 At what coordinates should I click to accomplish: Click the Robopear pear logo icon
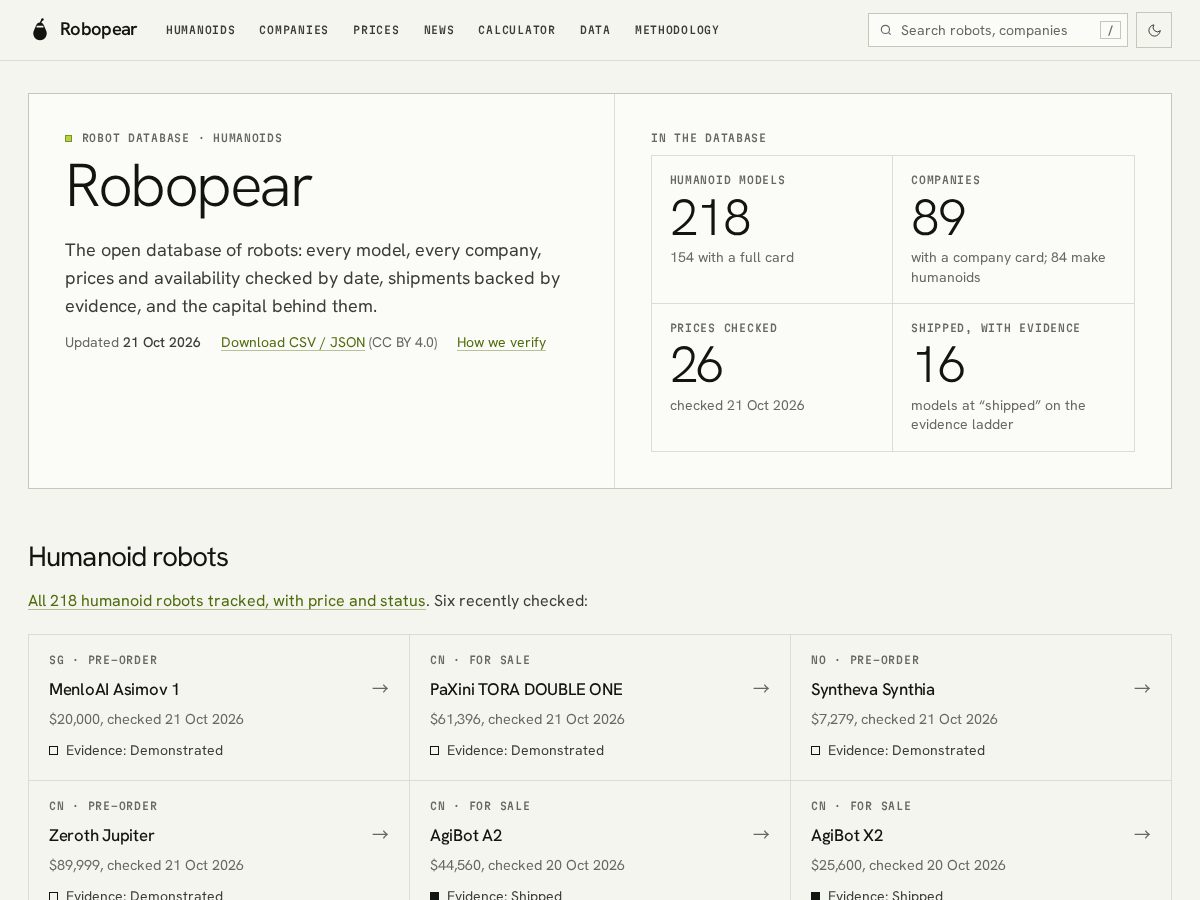pos(40,30)
